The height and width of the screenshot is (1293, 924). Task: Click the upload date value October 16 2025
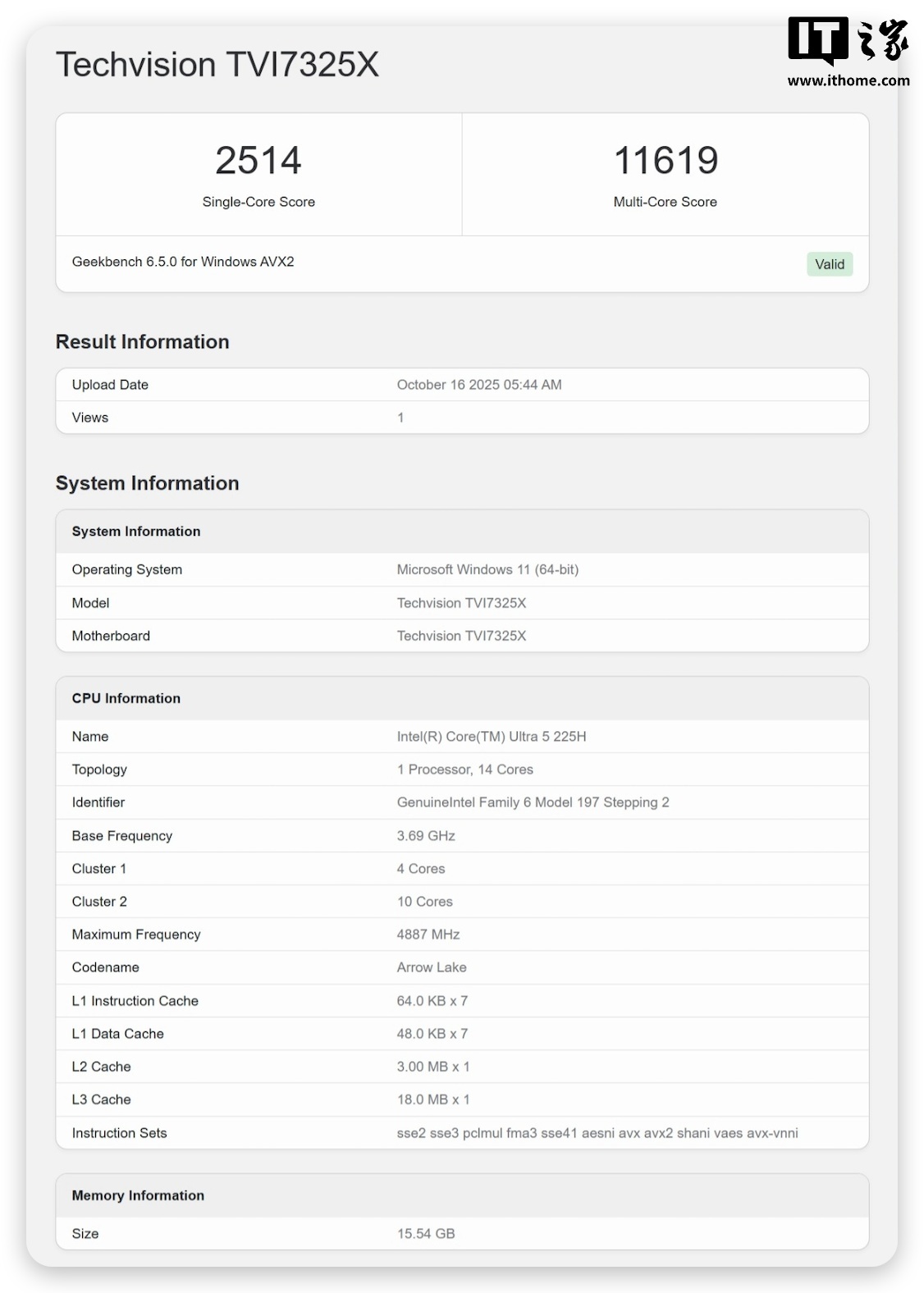click(478, 385)
